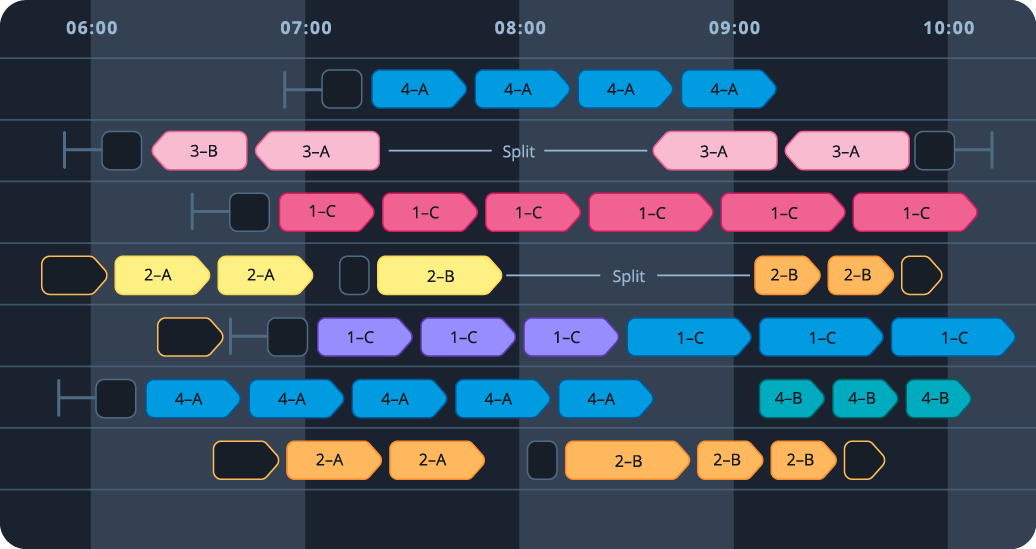Click dark square at the pink 3-A row's end
Image resolution: width=1036 pixels, height=549 pixels.
[x=934, y=151]
